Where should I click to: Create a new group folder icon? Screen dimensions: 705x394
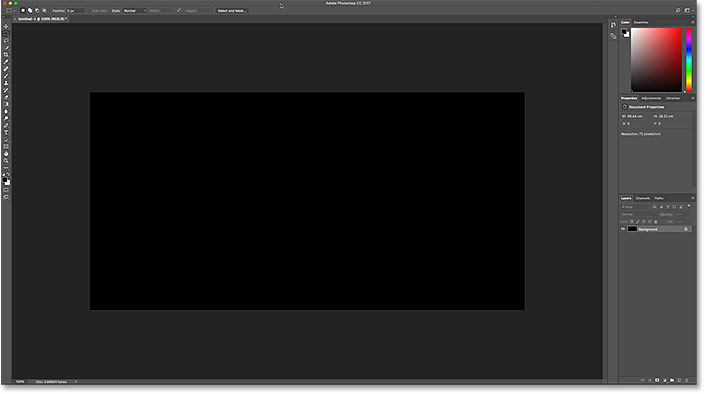coord(672,381)
